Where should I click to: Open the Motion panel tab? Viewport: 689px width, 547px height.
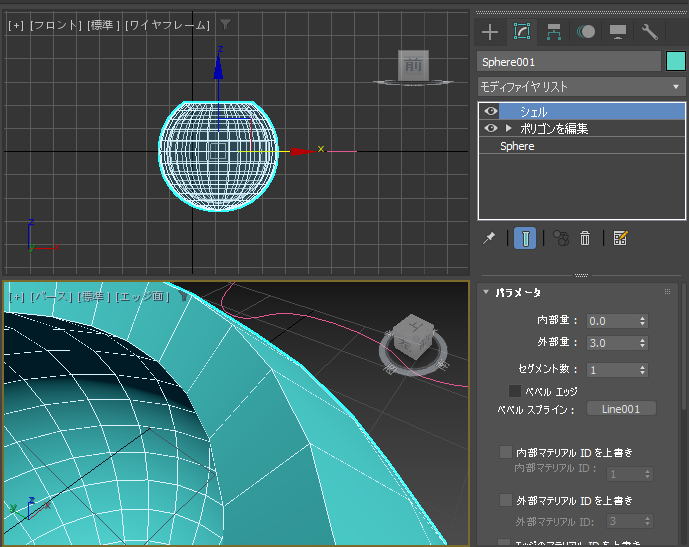coord(586,32)
